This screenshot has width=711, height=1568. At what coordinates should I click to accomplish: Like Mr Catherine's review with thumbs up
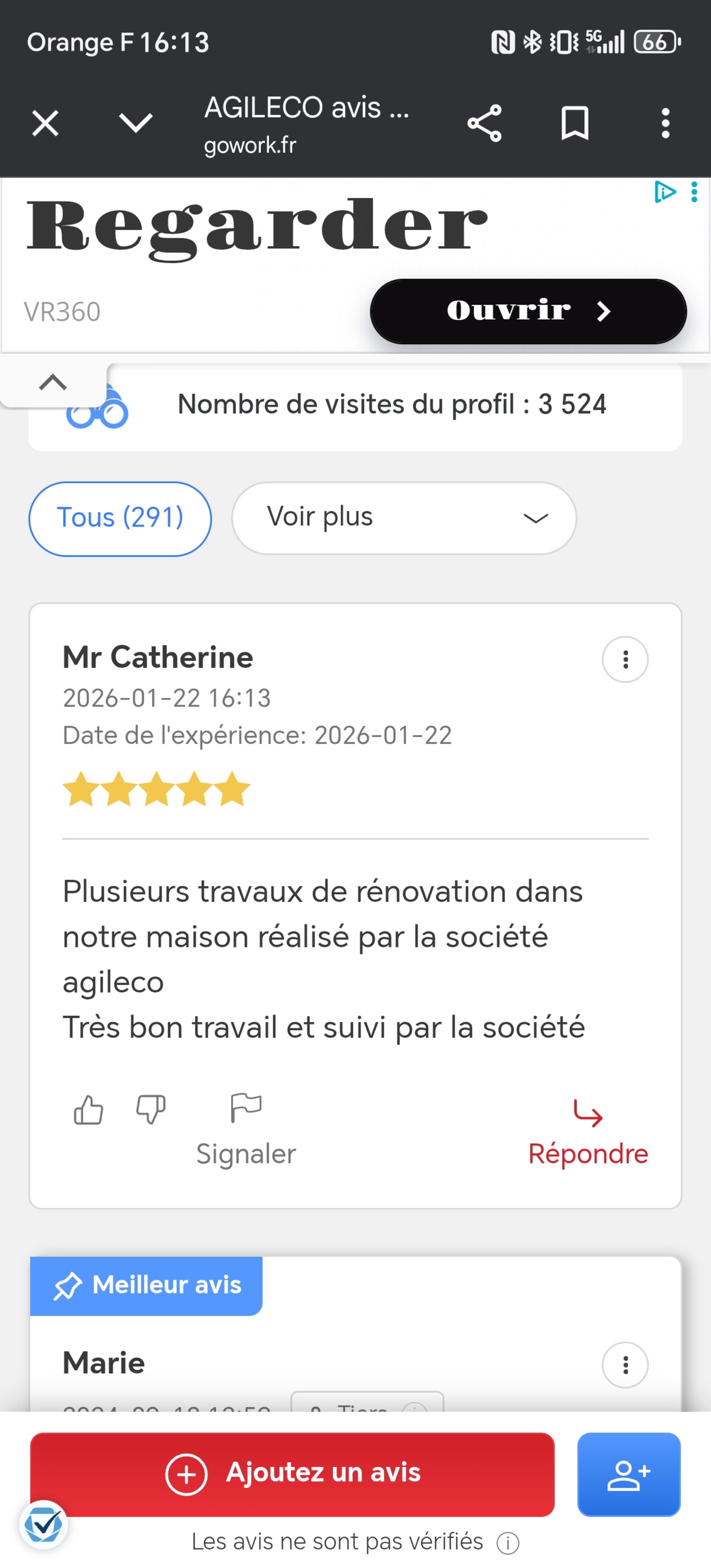coord(88,1109)
